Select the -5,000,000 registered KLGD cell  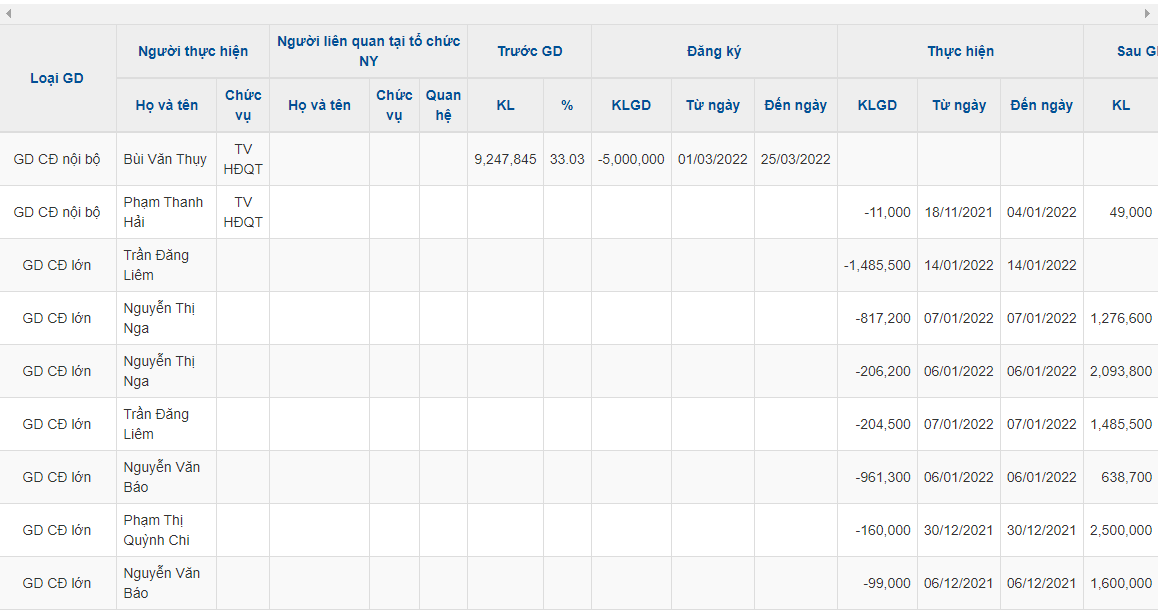point(631,159)
